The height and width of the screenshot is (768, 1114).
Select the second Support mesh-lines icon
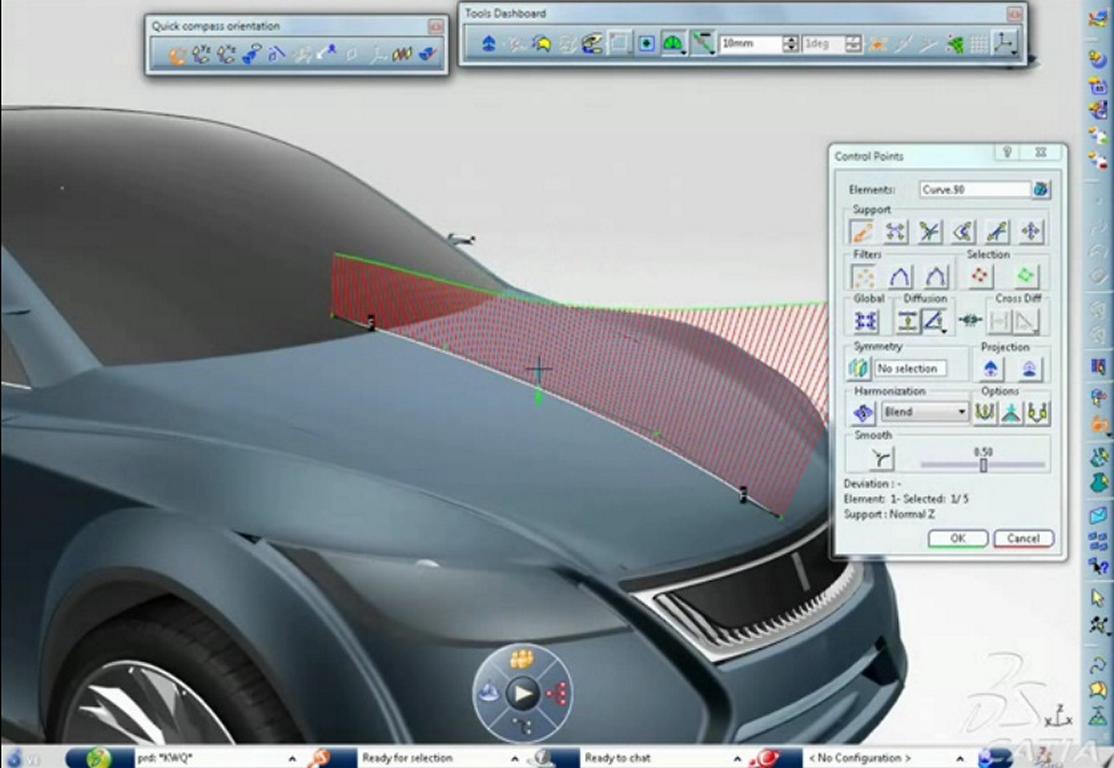click(895, 232)
